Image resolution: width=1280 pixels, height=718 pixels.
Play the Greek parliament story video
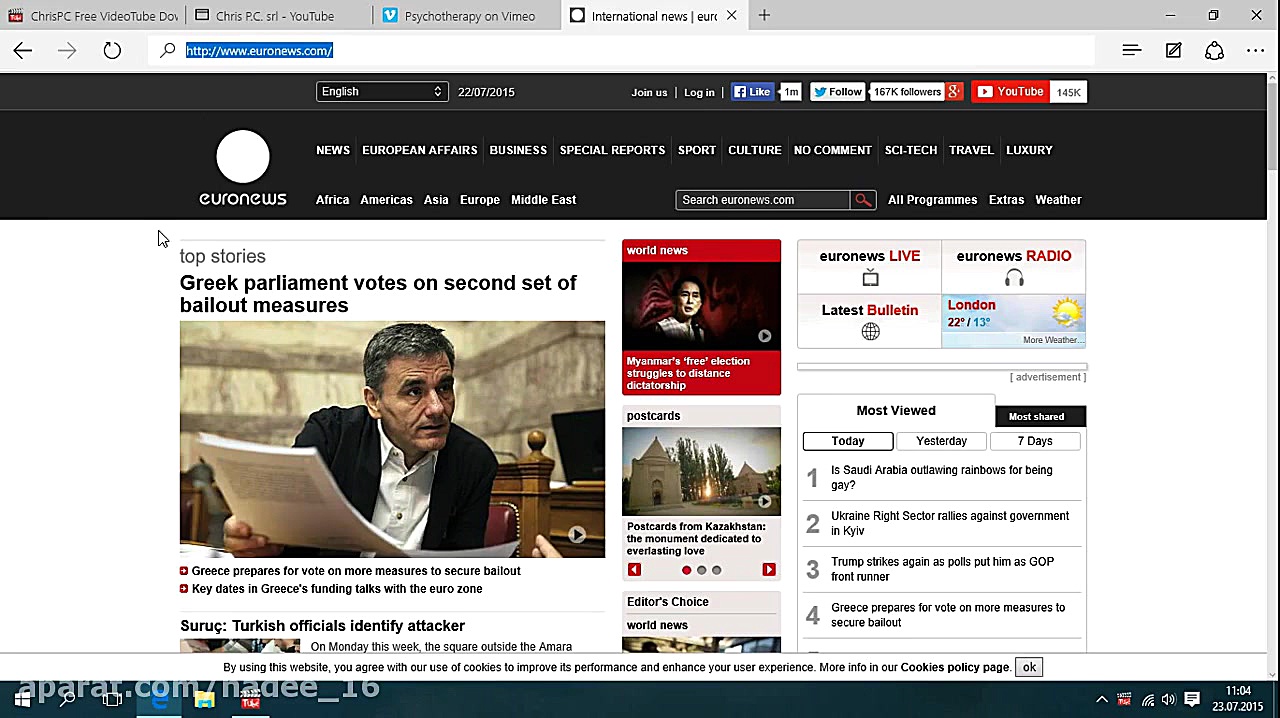click(577, 535)
